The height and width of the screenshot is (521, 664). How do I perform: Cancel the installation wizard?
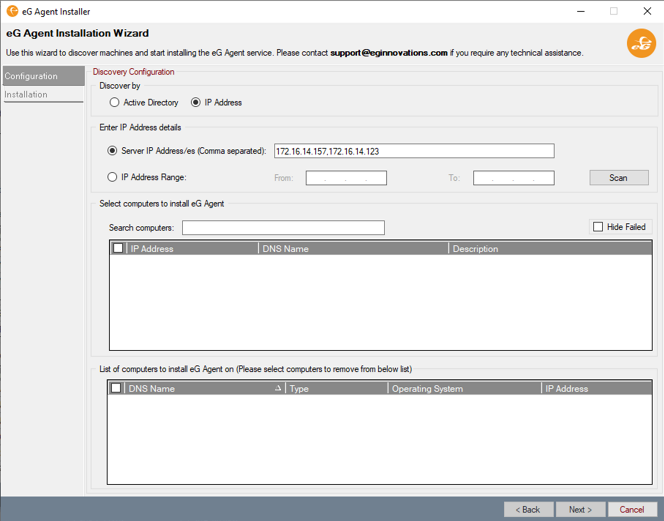[633, 510]
